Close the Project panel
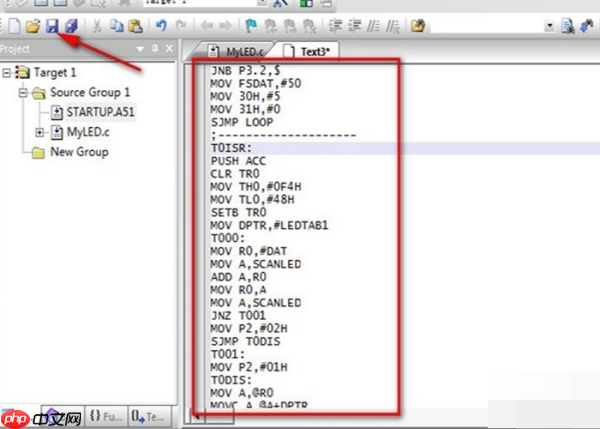 pos(170,49)
